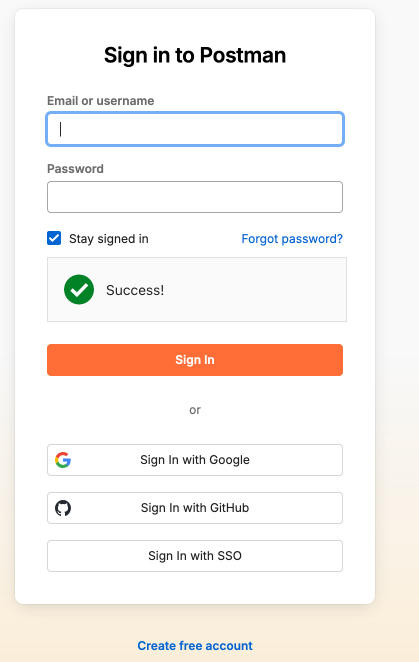Click into the Password input field
This screenshot has width=419, height=662.
195,197
